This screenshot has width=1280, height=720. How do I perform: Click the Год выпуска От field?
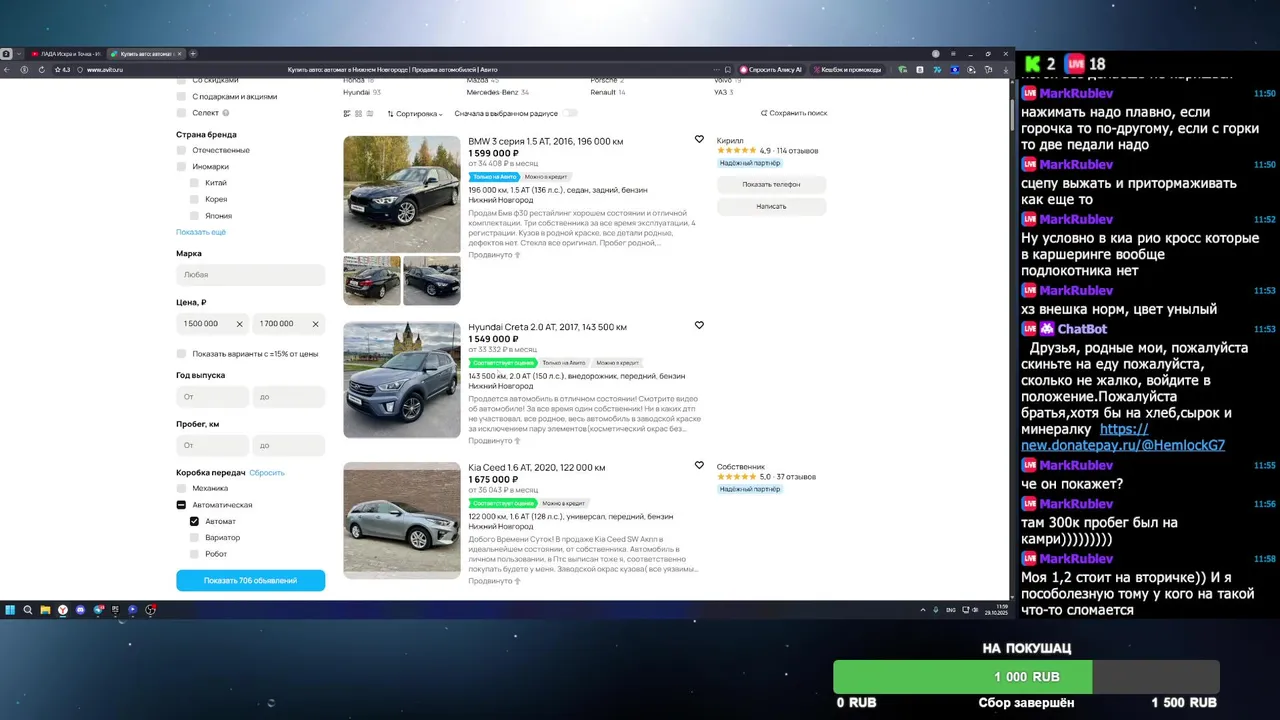click(x=212, y=397)
